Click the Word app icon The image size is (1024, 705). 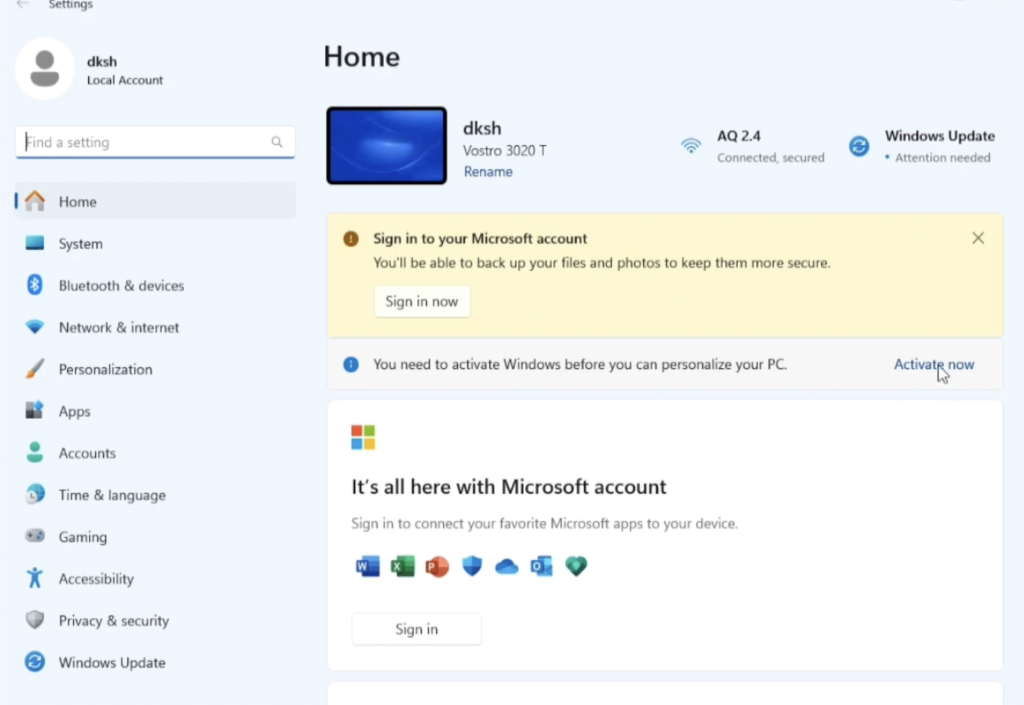pos(367,567)
